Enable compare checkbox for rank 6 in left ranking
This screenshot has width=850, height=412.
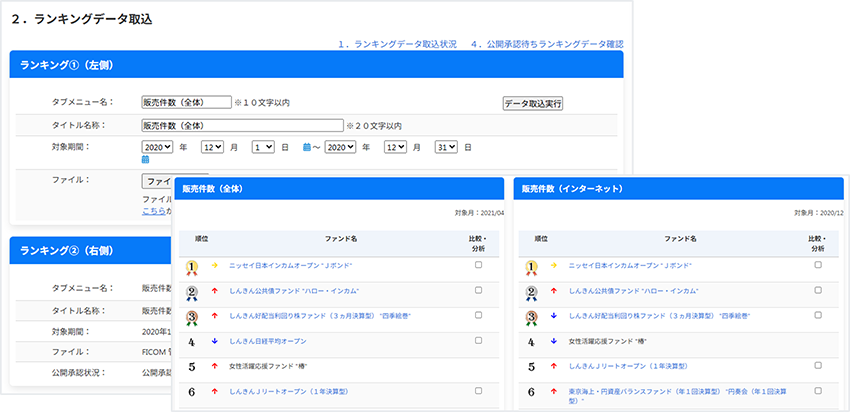478,391
